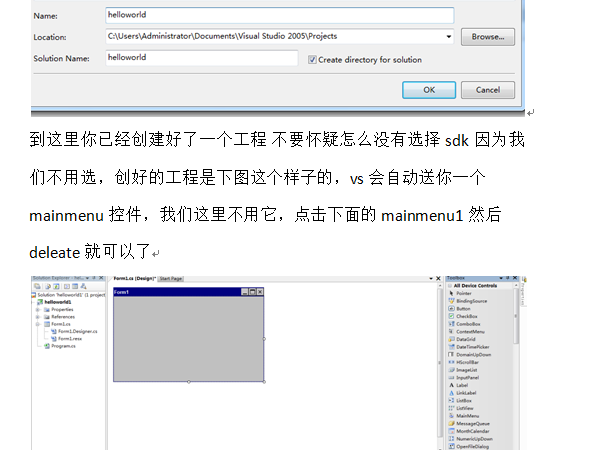The image size is (600, 450).
Task: Select the ListView control in Toolbox
Action: (465, 408)
